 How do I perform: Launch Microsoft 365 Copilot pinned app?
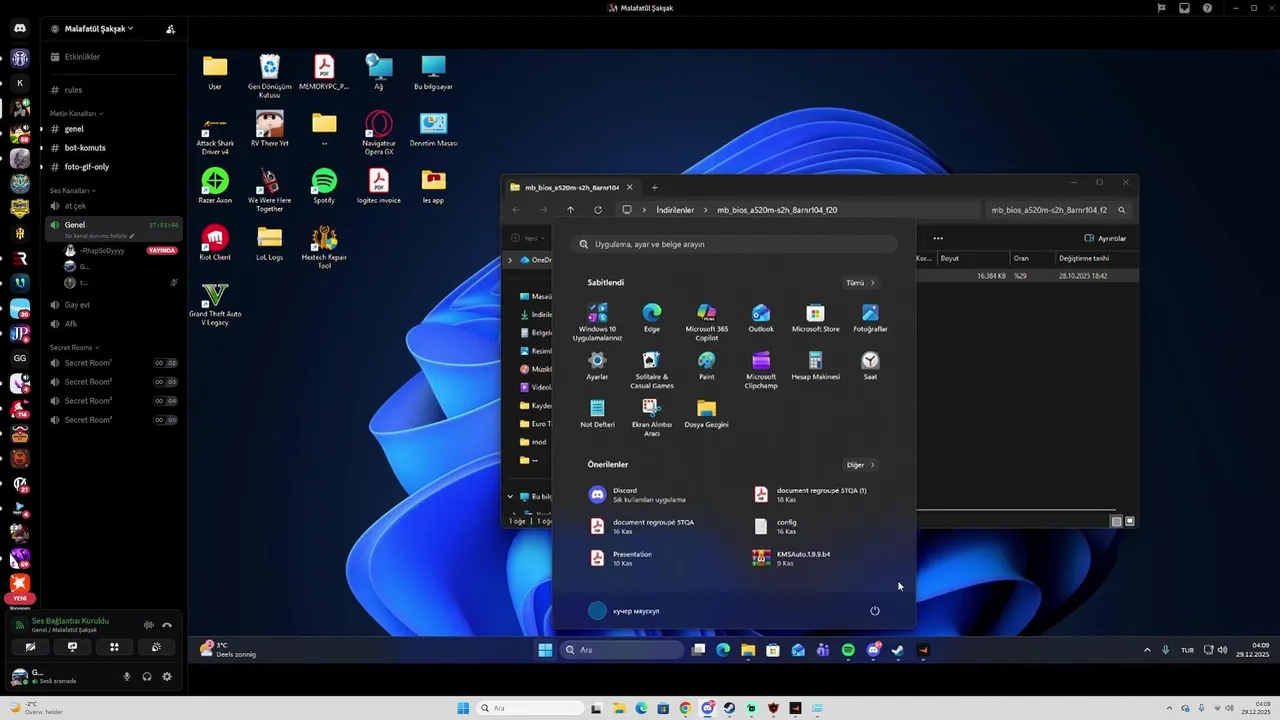(x=706, y=322)
